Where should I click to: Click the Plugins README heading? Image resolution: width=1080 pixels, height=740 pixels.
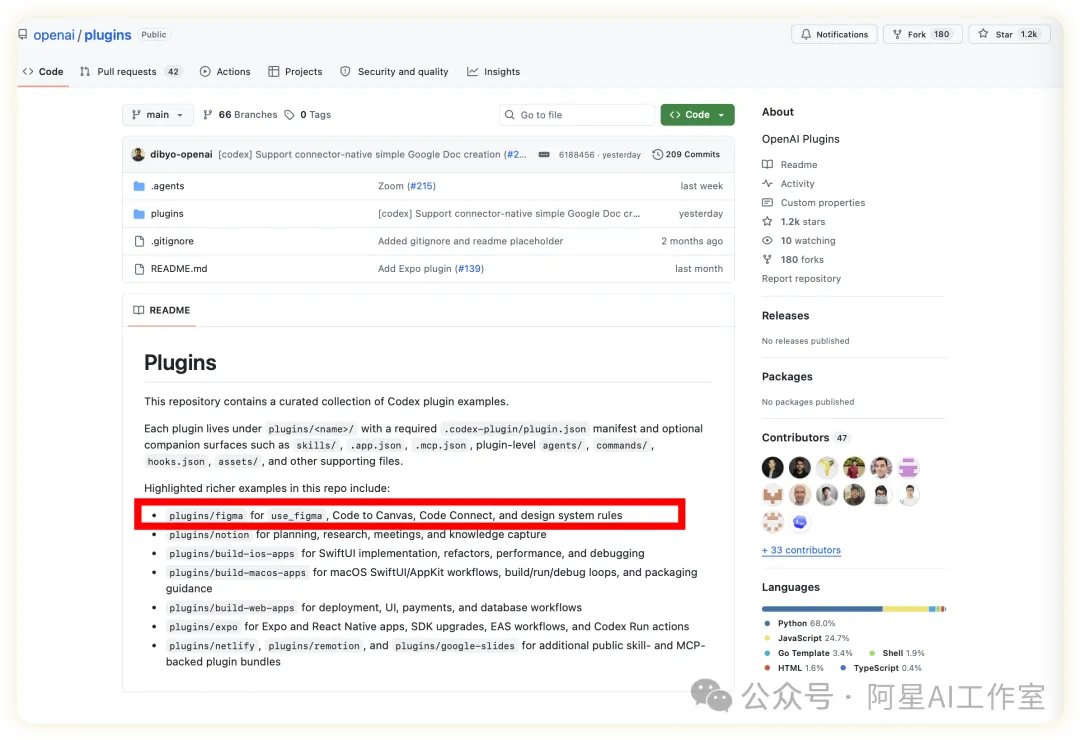[180, 363]
